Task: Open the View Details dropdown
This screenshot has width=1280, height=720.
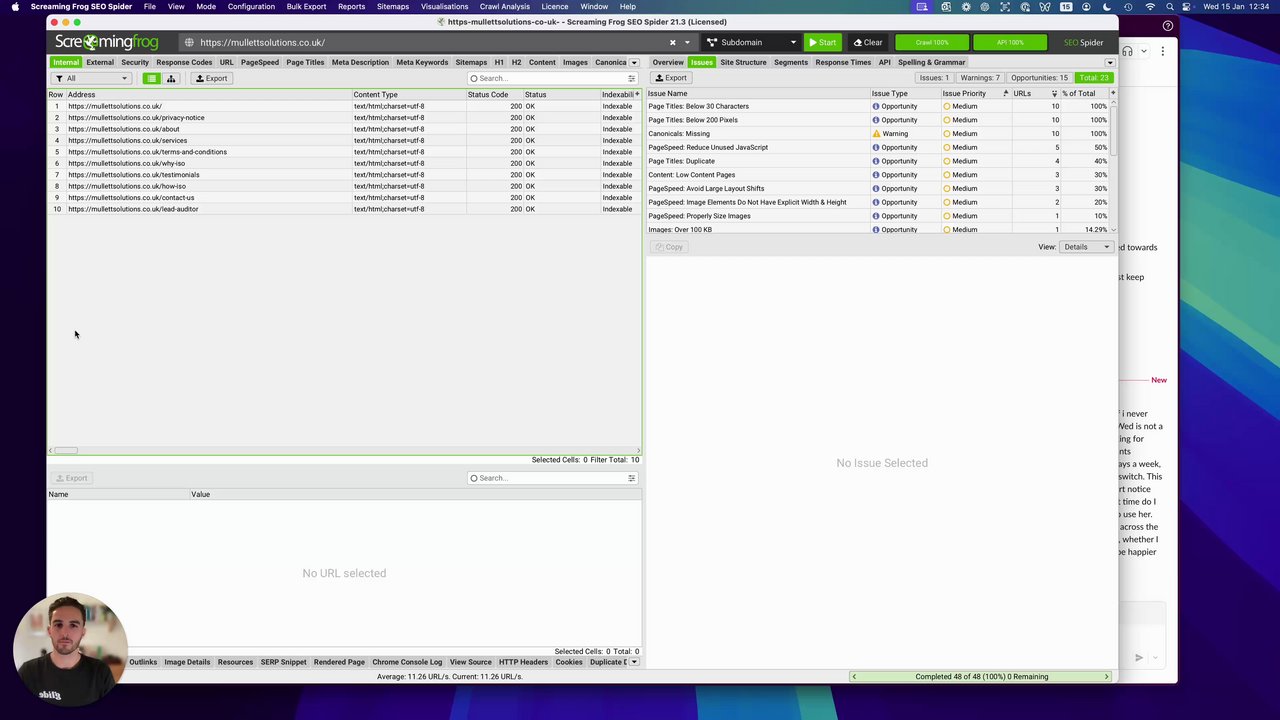Action: click(1086, 247)
